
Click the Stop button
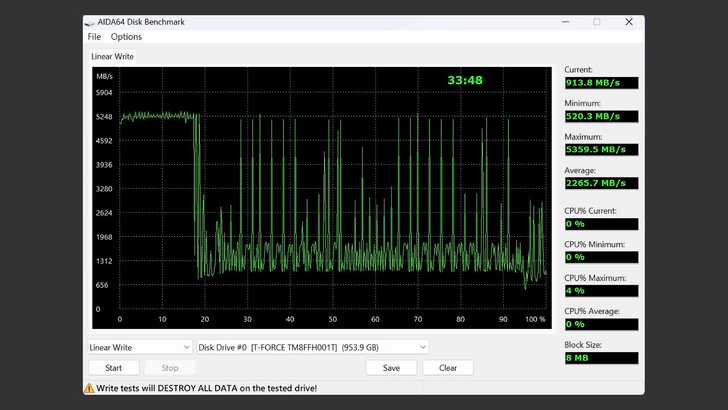tap(170, 367)
